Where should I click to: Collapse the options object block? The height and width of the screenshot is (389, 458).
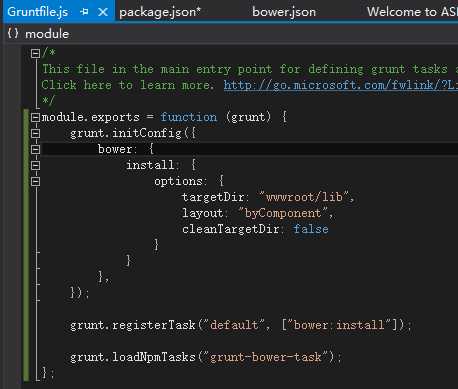click(x=35, y=181)
